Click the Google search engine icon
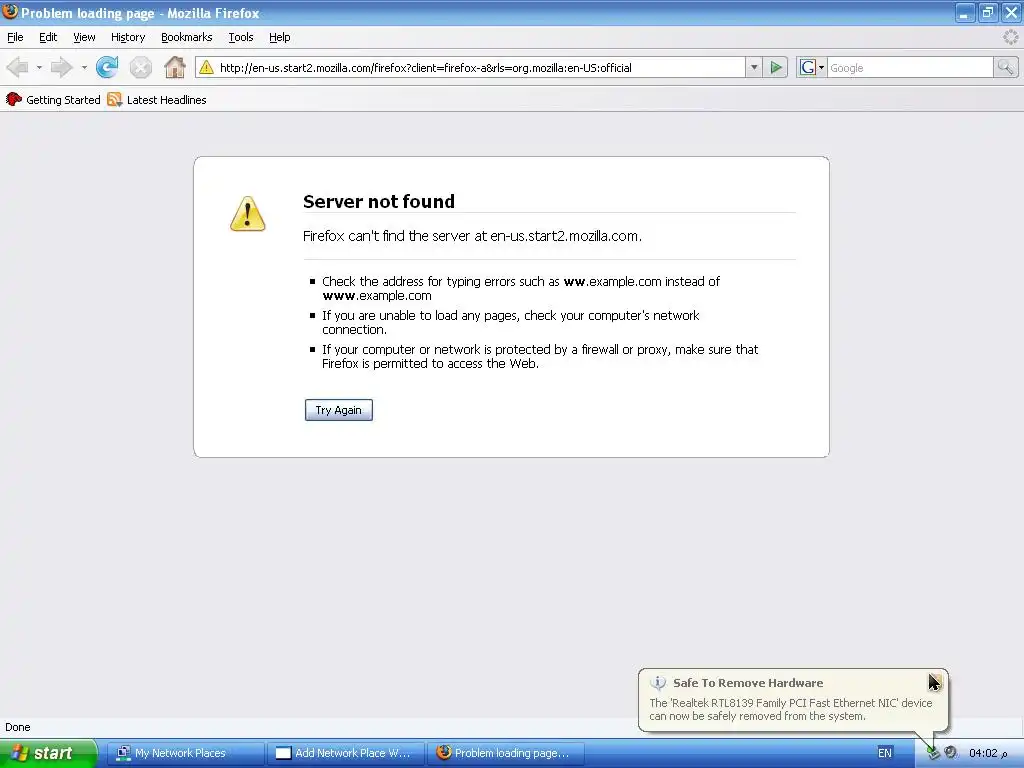 point(808,67)
